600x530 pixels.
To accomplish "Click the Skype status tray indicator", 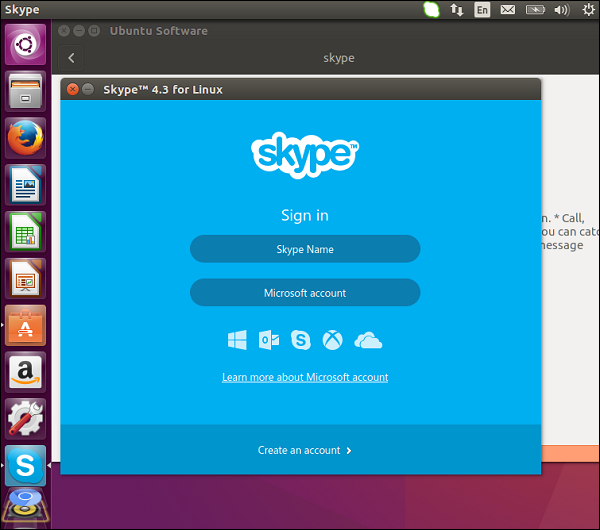I will 431,10.
